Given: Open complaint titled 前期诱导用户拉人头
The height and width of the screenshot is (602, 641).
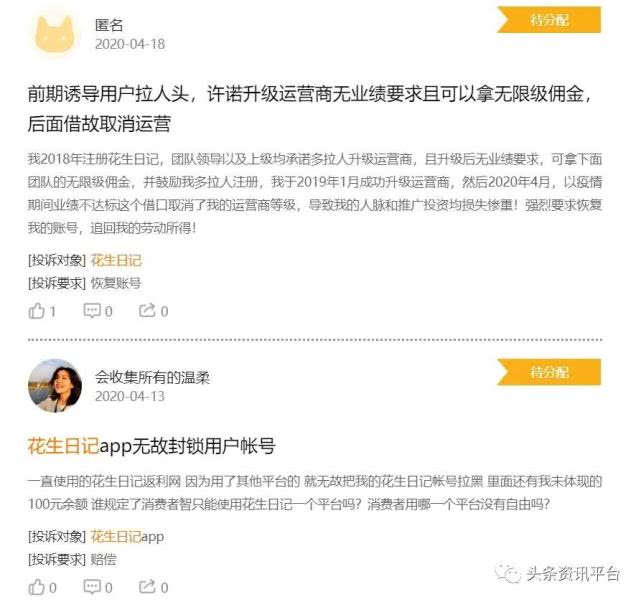Looking at the screenshot, I should tap(309, 108).
